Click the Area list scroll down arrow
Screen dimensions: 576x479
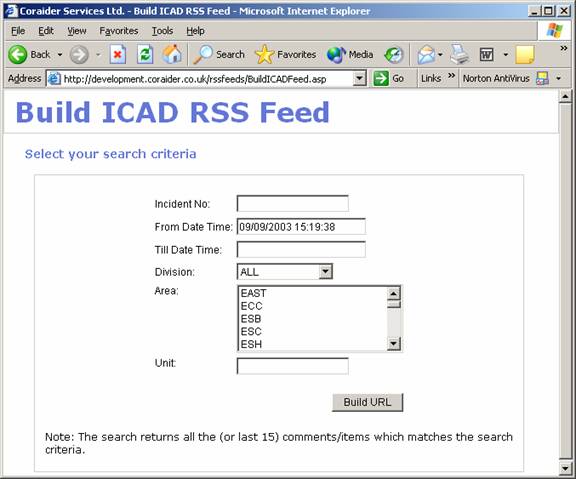(393, 344)
